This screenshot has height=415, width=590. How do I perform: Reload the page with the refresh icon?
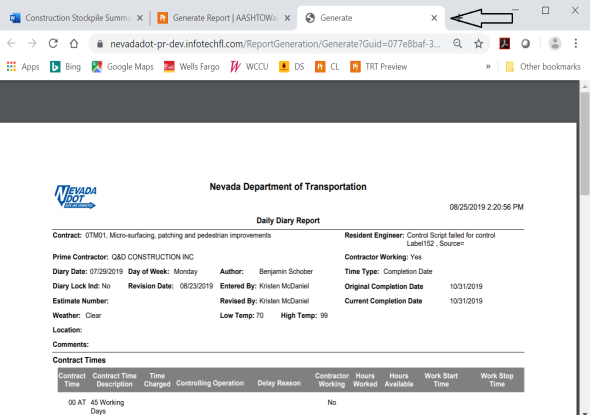53,44
